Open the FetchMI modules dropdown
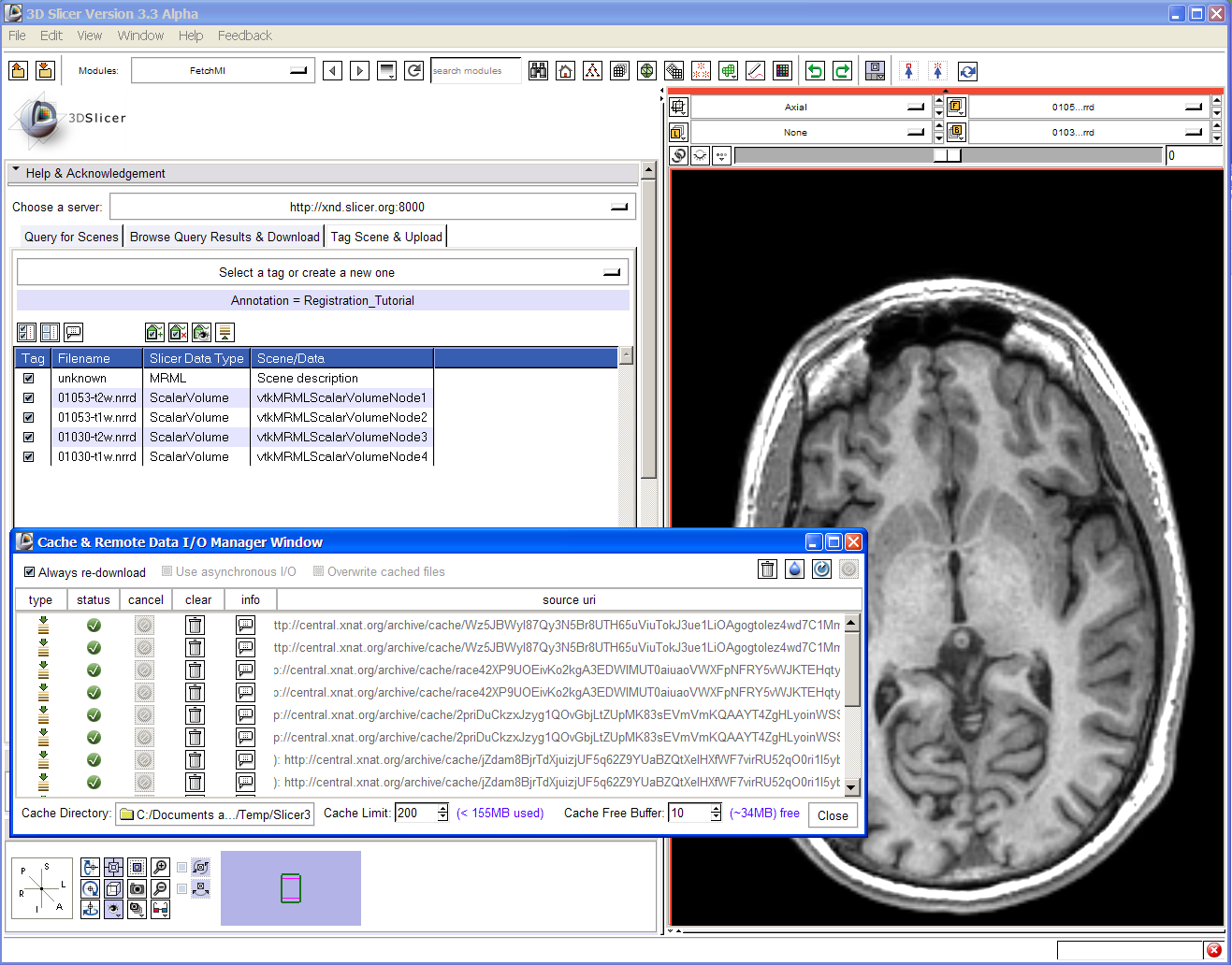The image size is (1232, 965). (x=222, y=71)
